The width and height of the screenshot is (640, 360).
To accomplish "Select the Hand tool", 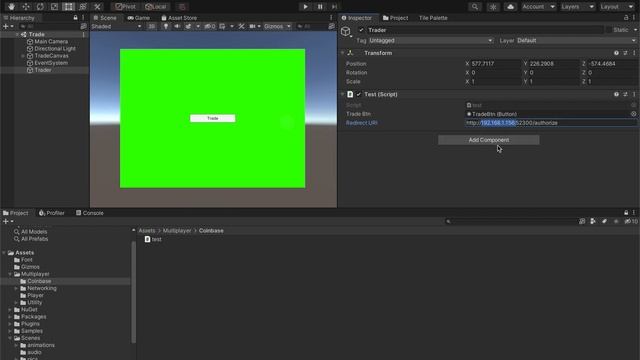I will (x=11, y=7).
